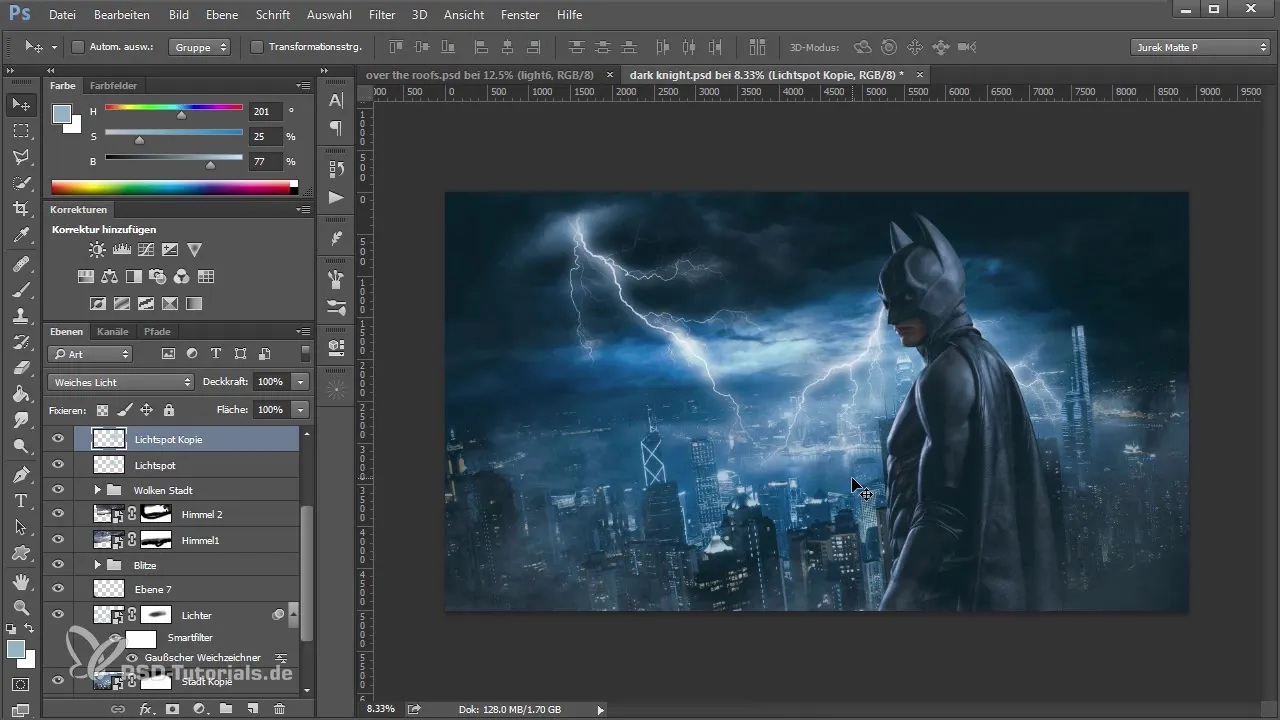The height and width of the screenshot is (720, 1280).
Task: Open the Ebenen panel options menu
Action: [x=303, y=331]
